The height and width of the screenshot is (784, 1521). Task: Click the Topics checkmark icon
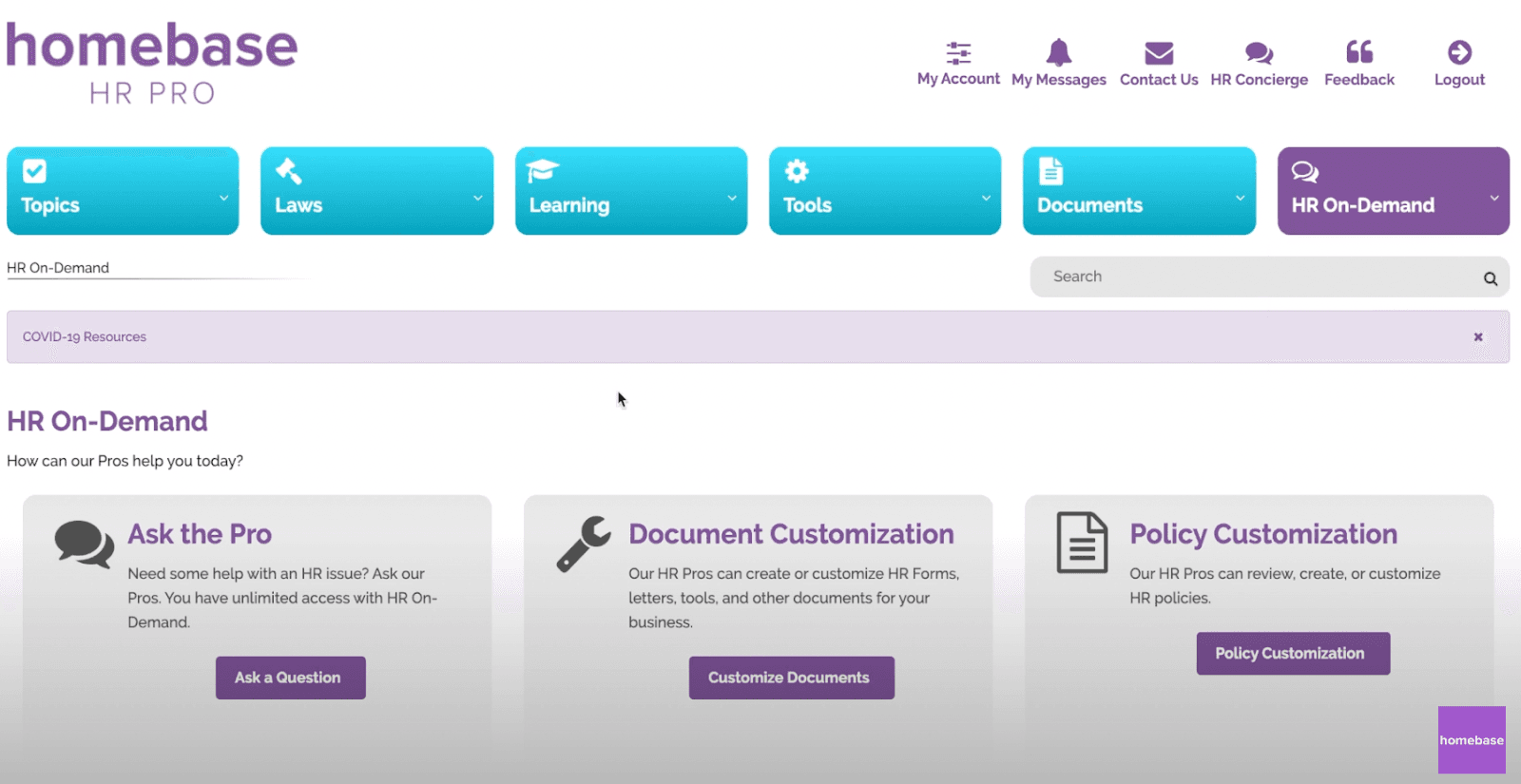coord(34,171)
